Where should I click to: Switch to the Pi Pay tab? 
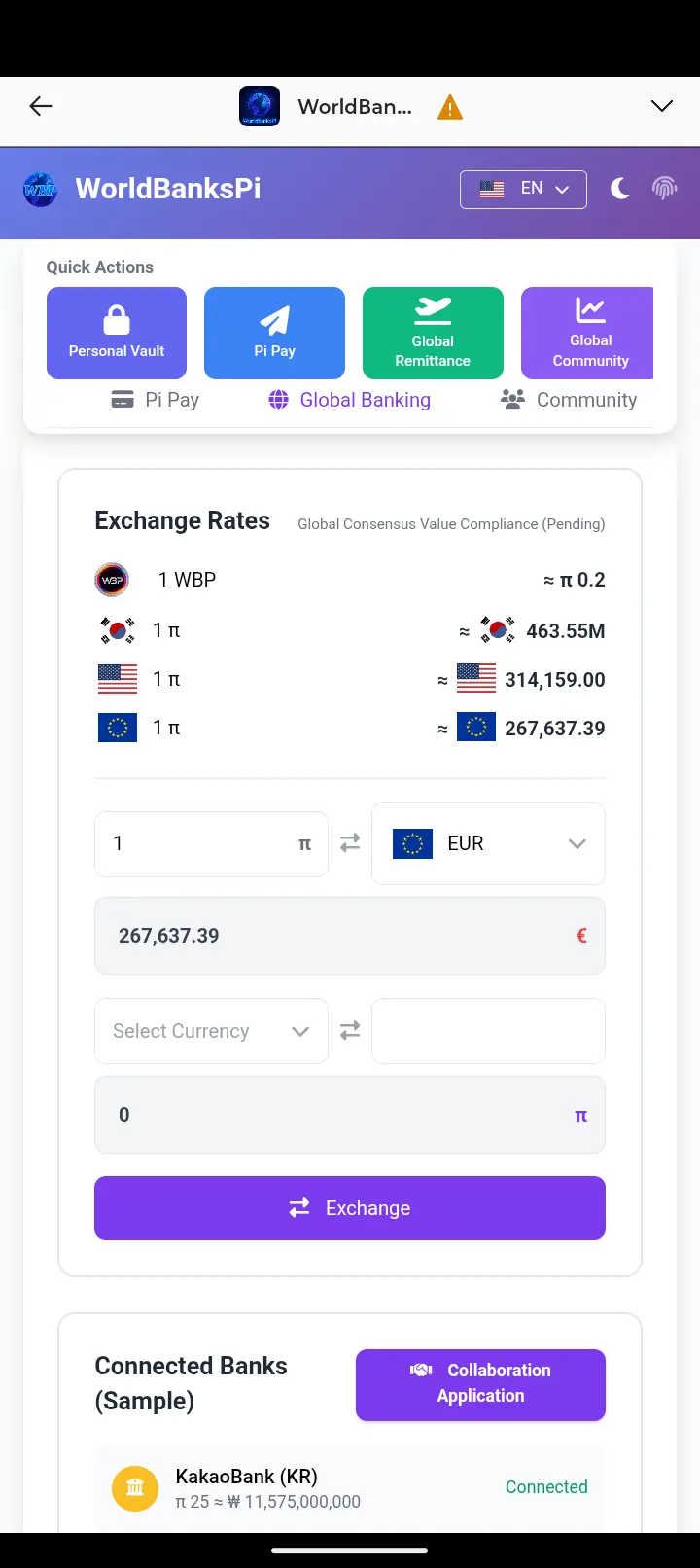[x=156, y=400]
